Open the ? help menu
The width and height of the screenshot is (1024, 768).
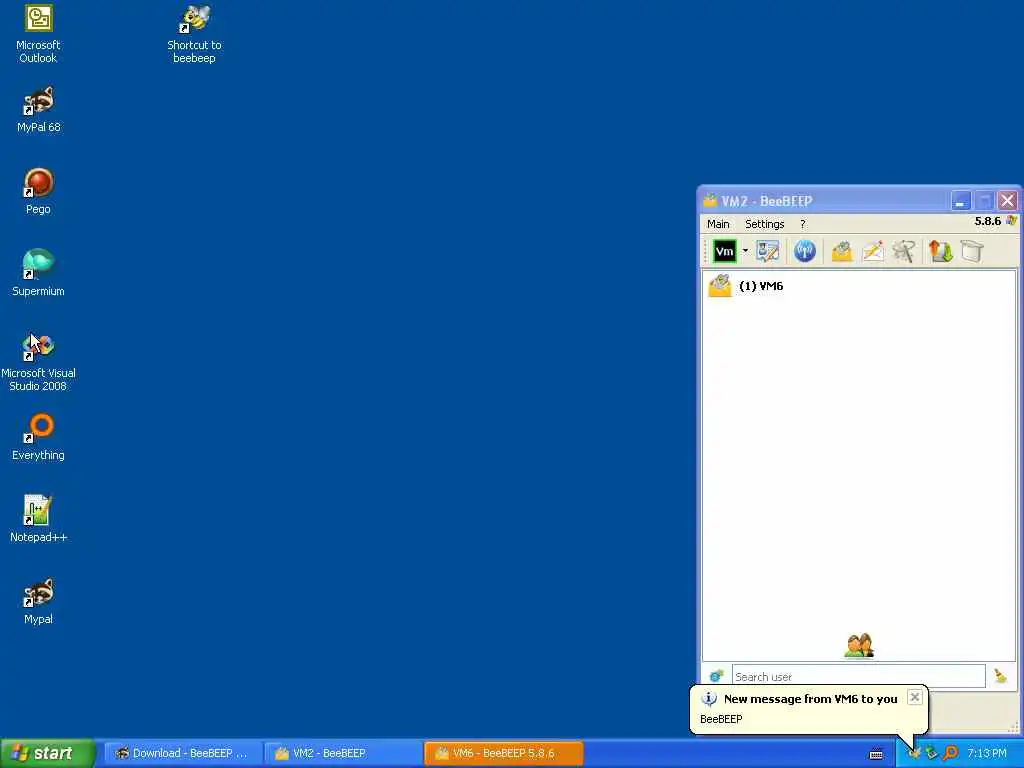pyautogui.click(x=803, y=224)
